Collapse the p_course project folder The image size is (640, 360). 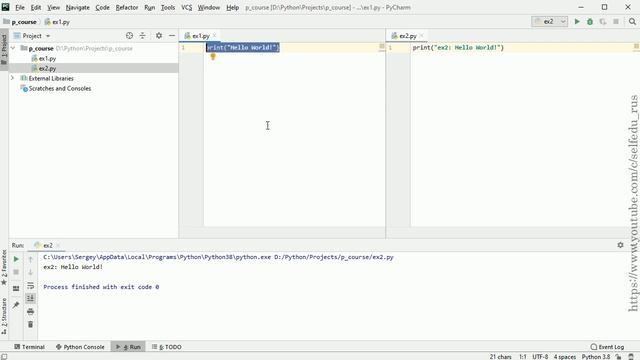(13, 48)
